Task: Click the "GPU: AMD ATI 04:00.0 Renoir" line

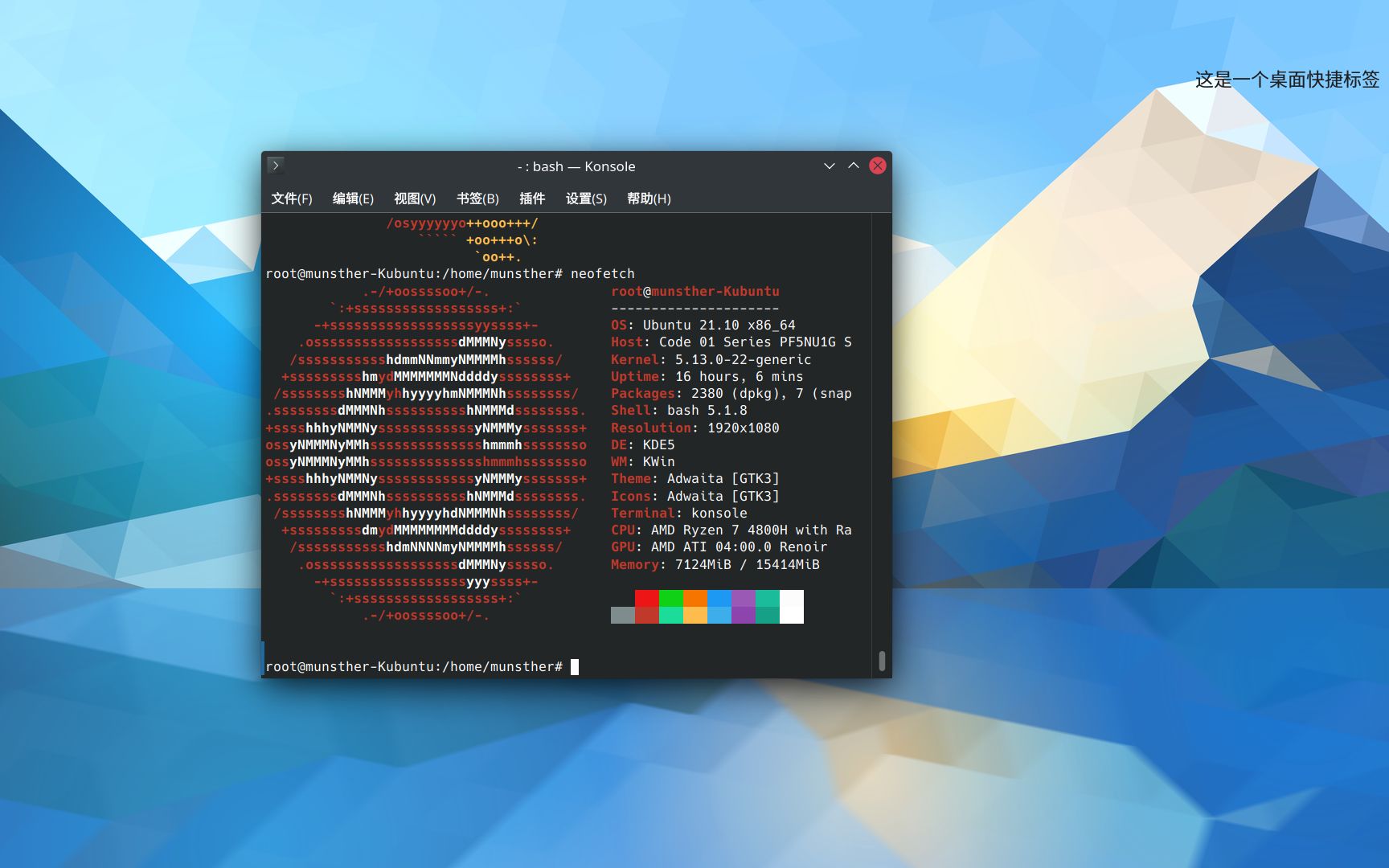Action: point(719,547)
